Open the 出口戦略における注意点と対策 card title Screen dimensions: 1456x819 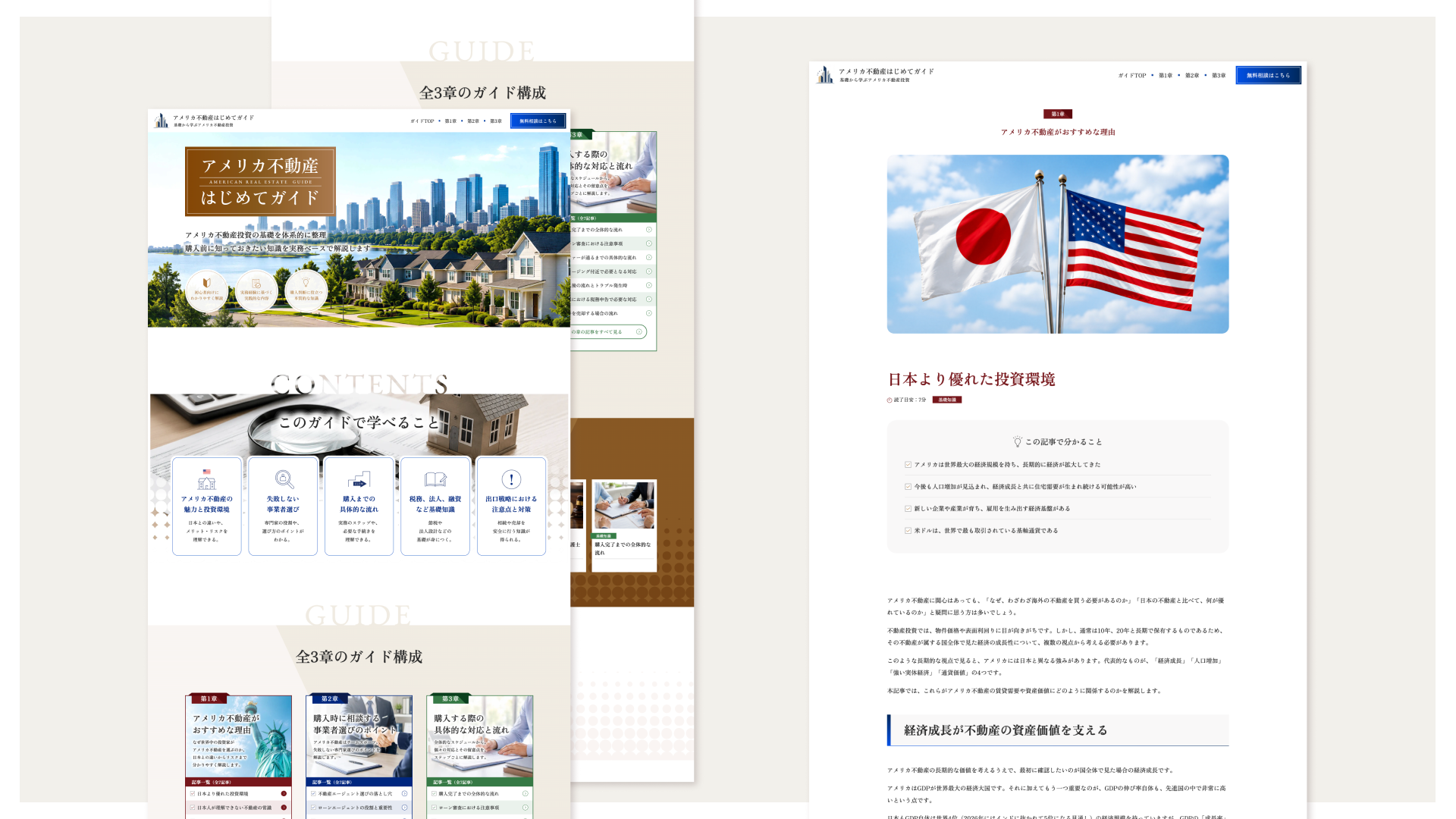click(x=511, y=504)
